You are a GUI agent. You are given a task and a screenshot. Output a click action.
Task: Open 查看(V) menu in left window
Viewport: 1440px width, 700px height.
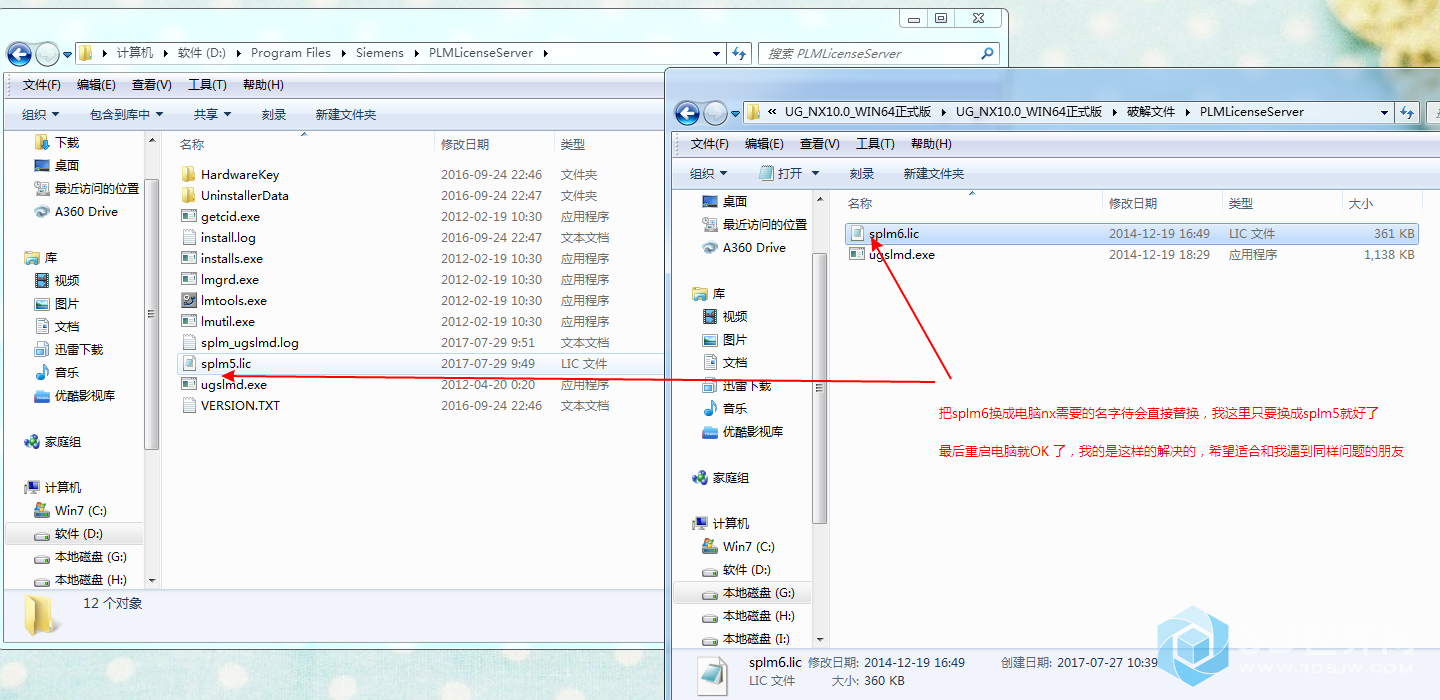point(151,84)
